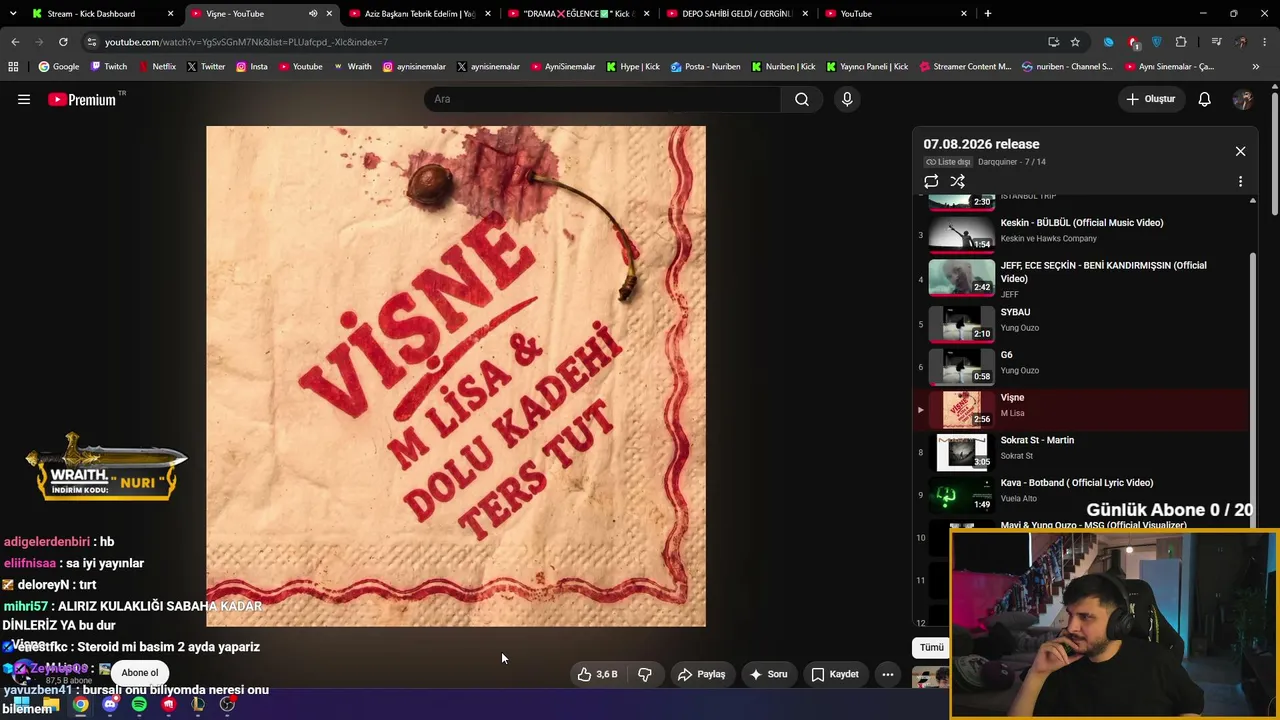Open Streamer Content M... bookmark
1280x720 pixels.
(965, 67)
